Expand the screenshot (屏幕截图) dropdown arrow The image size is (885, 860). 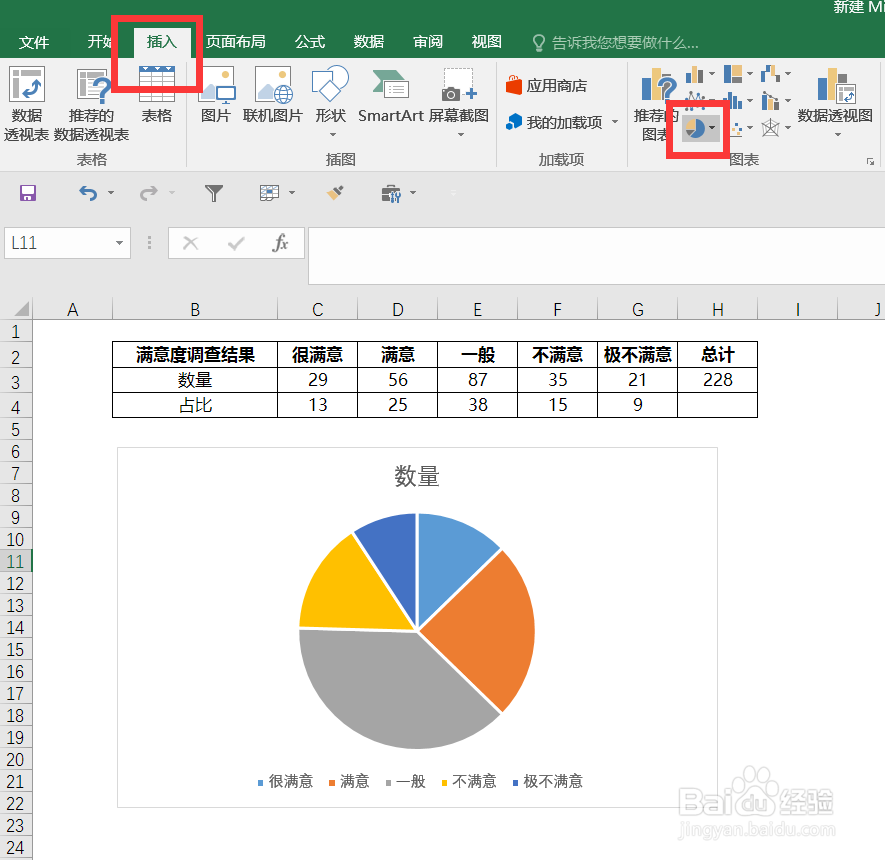461,134
